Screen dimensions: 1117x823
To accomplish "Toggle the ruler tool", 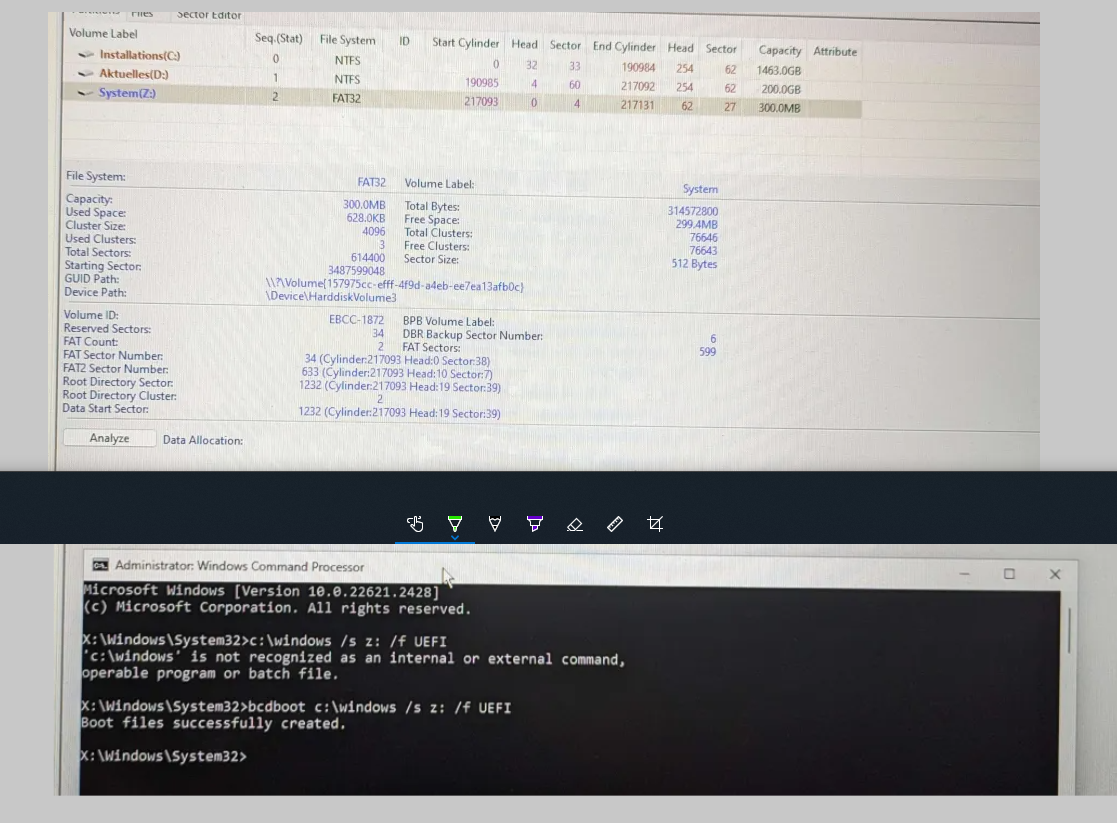I will coord(615,524).
